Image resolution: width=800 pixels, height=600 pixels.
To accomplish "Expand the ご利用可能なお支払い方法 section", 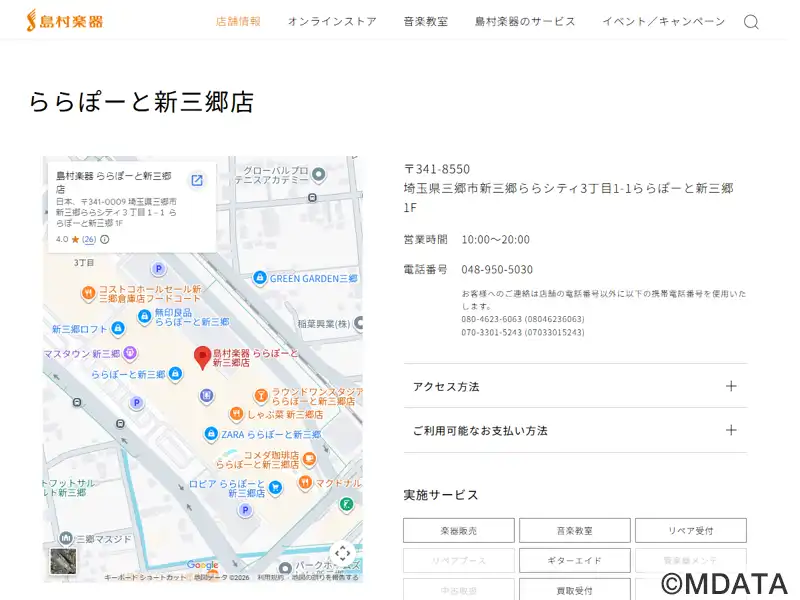I will pyautogui.click(x=575, y=430).
